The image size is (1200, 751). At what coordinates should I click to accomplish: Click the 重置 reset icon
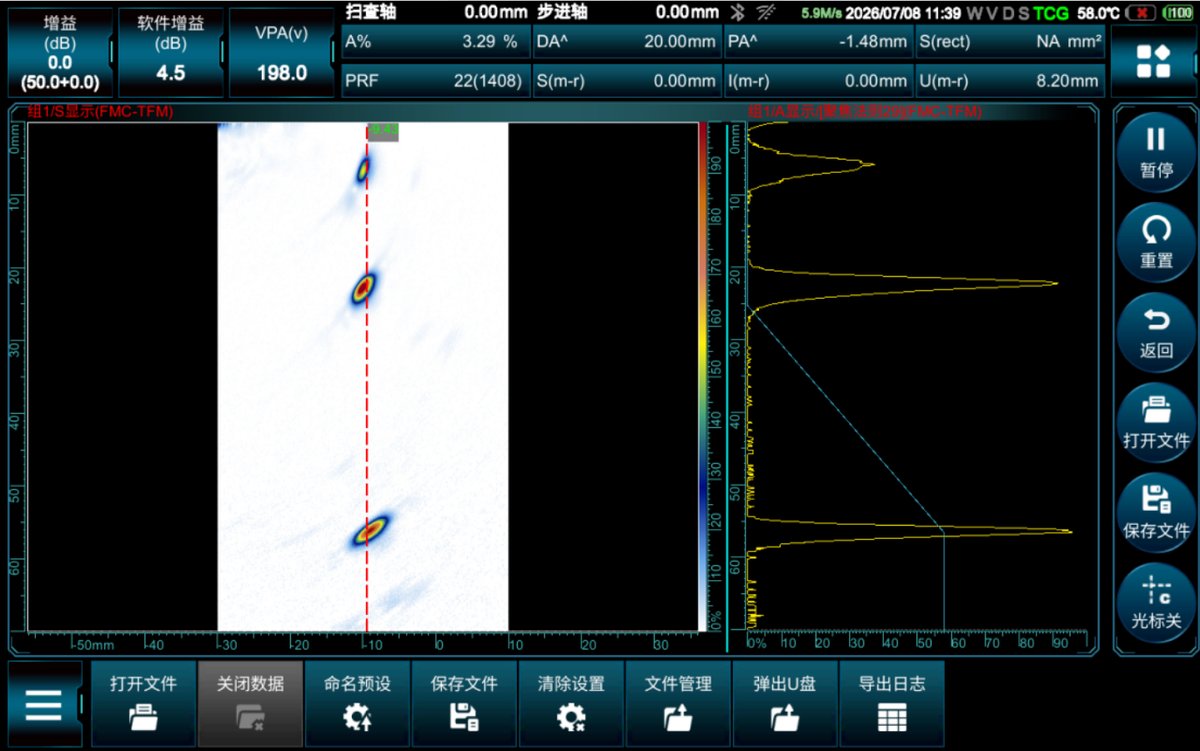pos(1156,241)
